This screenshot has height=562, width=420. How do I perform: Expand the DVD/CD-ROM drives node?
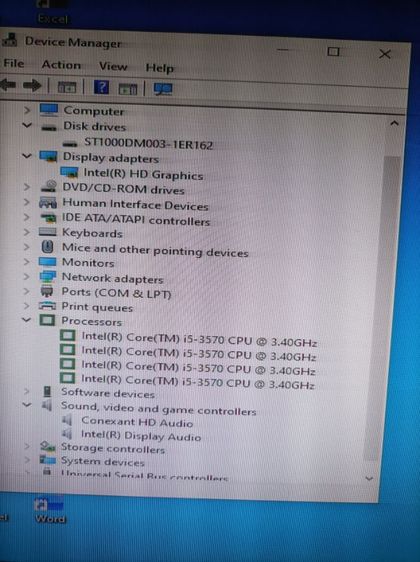[x=27, y=186]
